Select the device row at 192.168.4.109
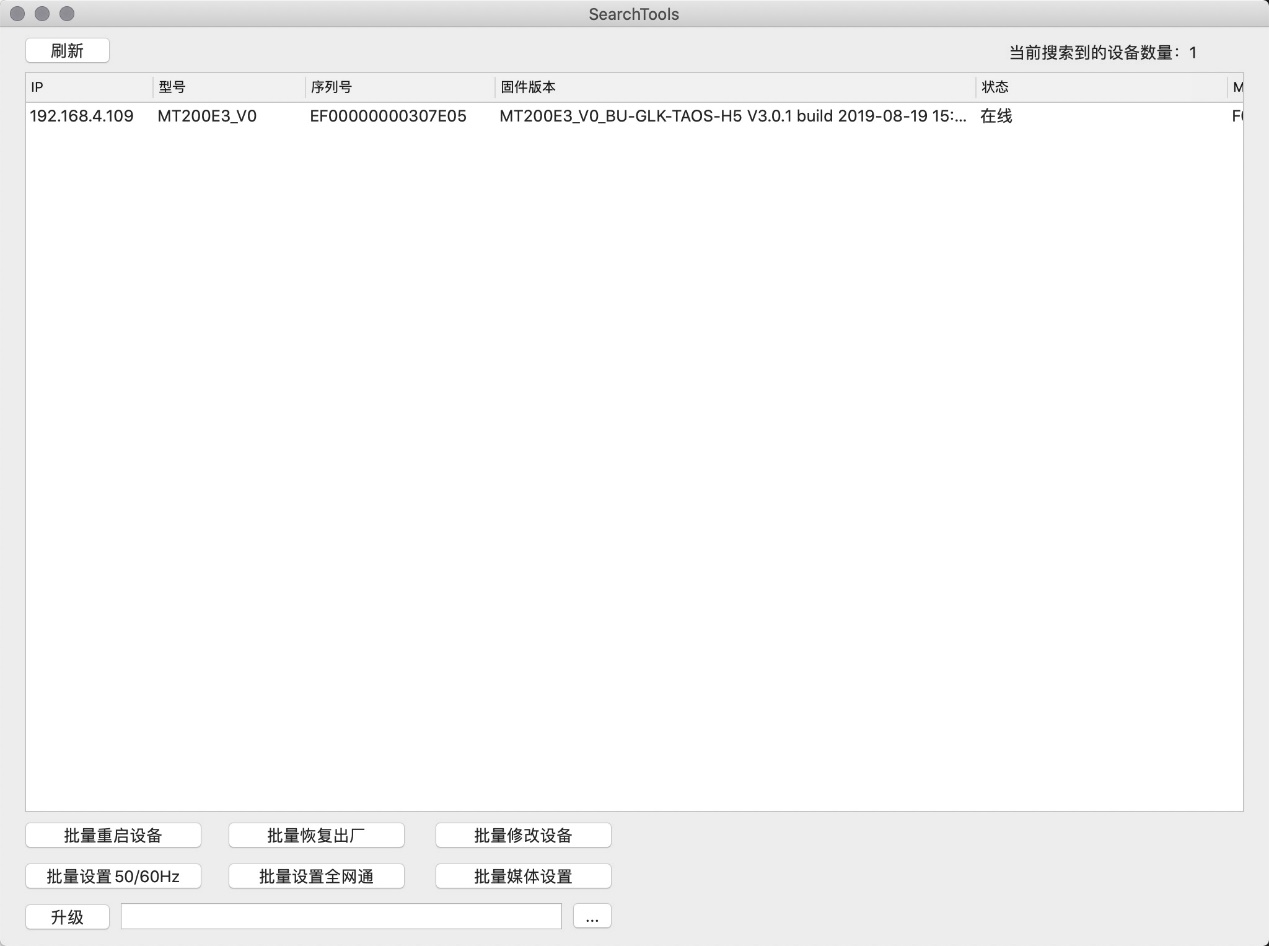 click(82, 116)
